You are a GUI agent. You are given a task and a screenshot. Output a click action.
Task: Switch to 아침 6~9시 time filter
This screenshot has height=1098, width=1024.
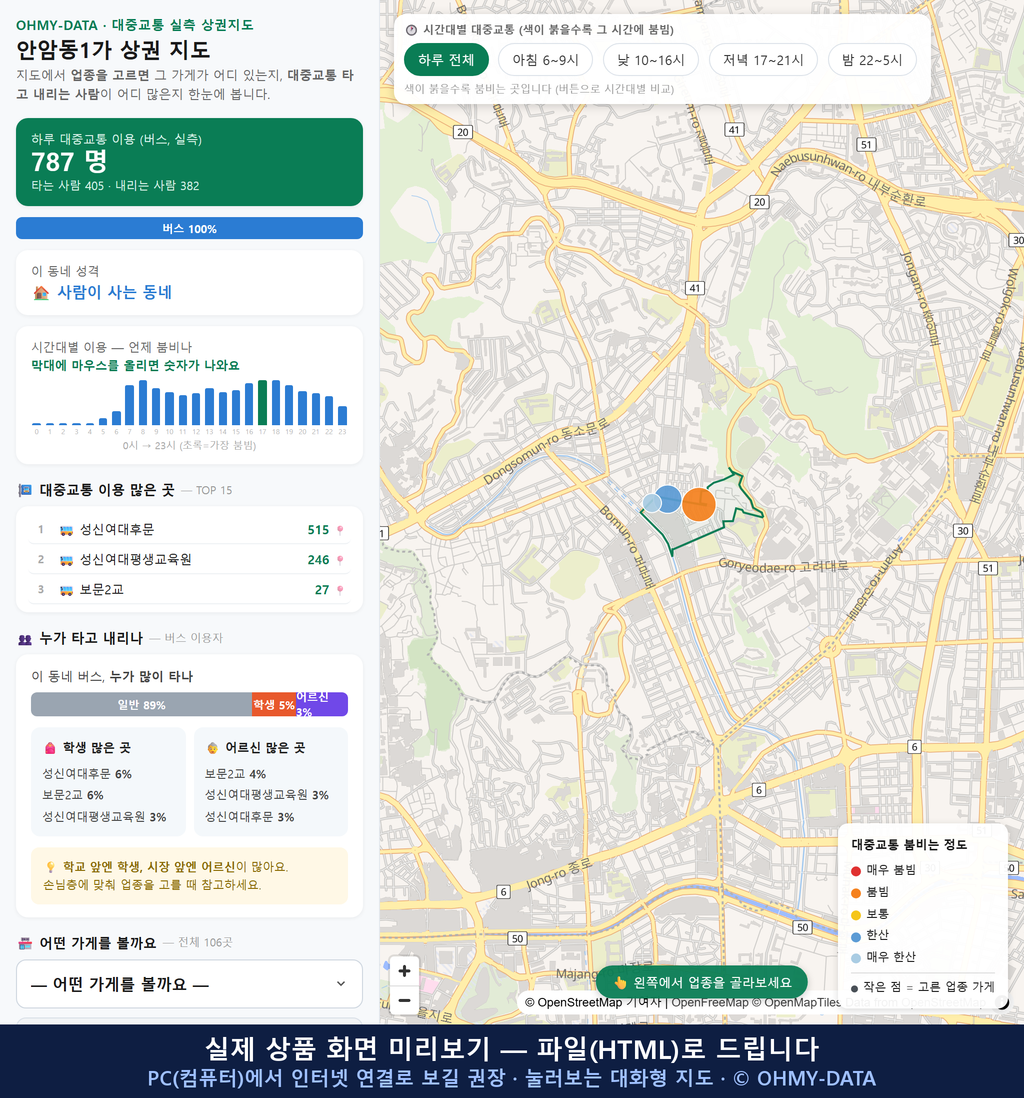coord(546,60)
